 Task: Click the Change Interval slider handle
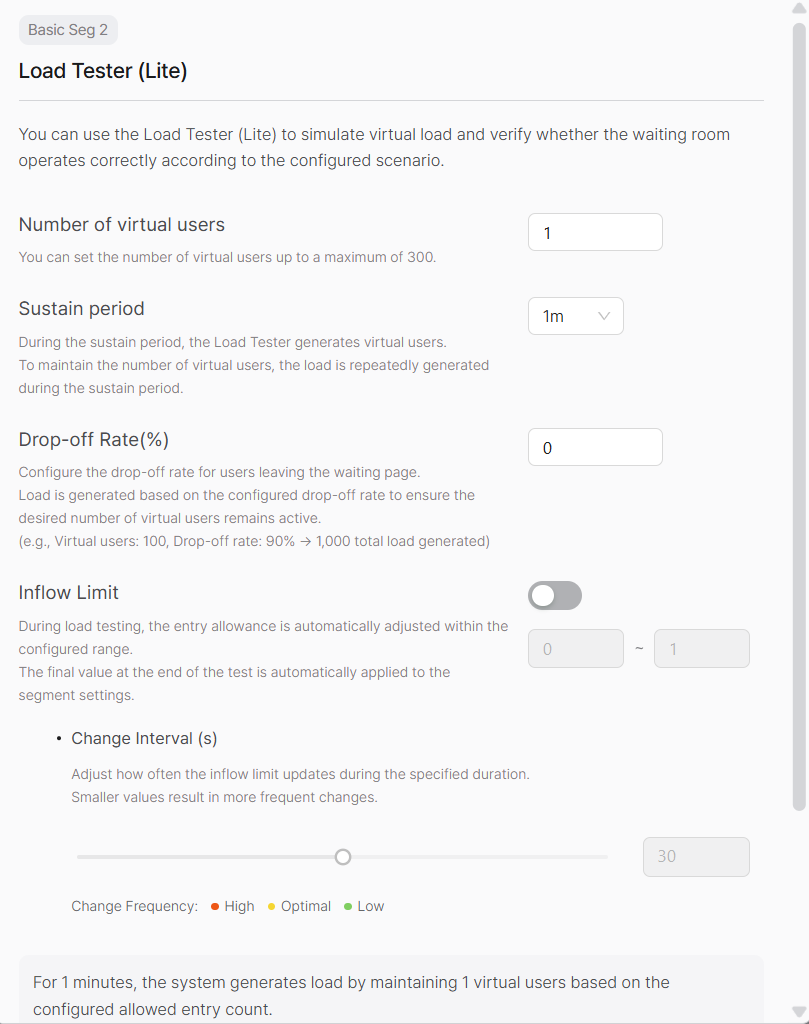pos(343,857)
